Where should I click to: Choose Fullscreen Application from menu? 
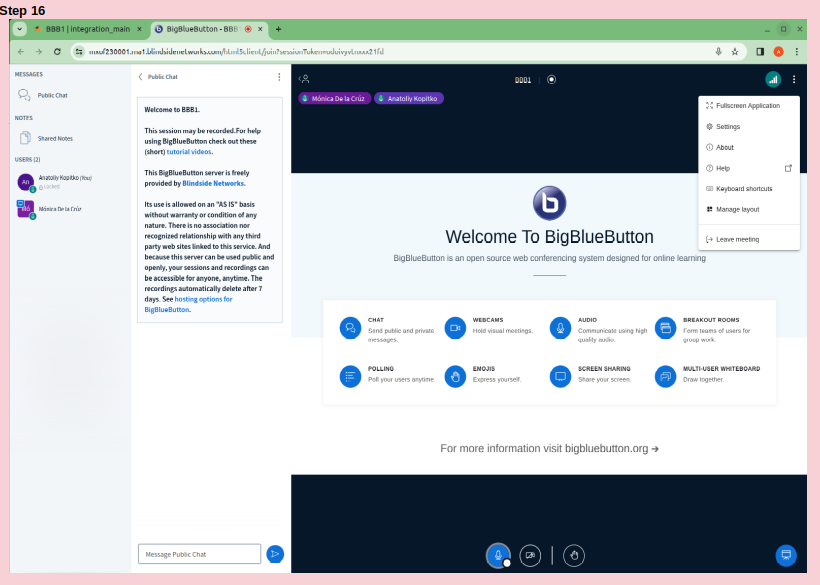(x=749, y=106)
